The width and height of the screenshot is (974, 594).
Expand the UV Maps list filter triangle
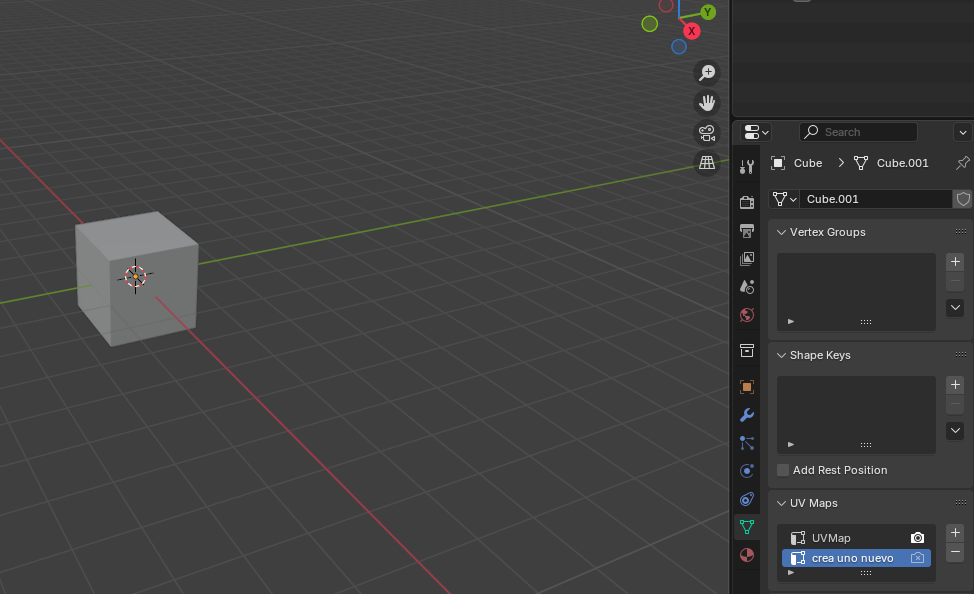pyautogui.click(x=791, y=572)
